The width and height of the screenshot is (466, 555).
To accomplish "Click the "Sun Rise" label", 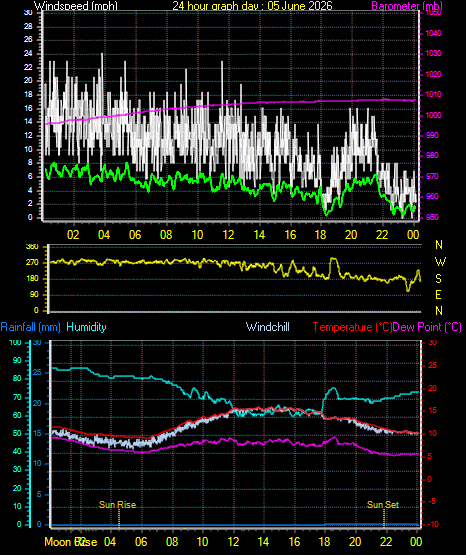I will coord(117,504).
